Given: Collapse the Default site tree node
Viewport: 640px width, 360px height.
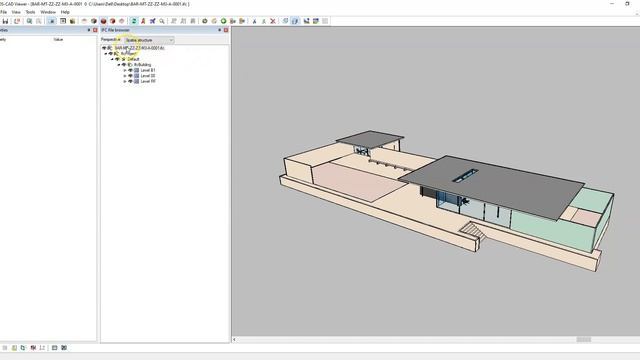Looking at the screenshot, I should point(112,59).
